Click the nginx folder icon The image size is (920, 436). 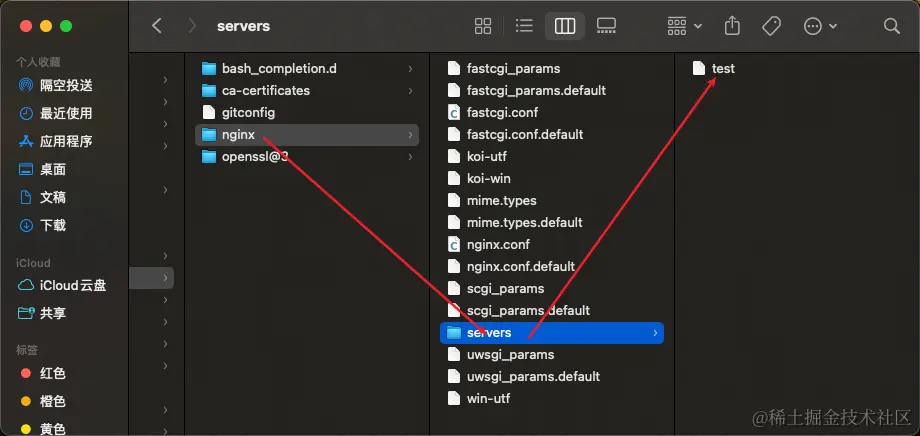[x=209, y=135]
